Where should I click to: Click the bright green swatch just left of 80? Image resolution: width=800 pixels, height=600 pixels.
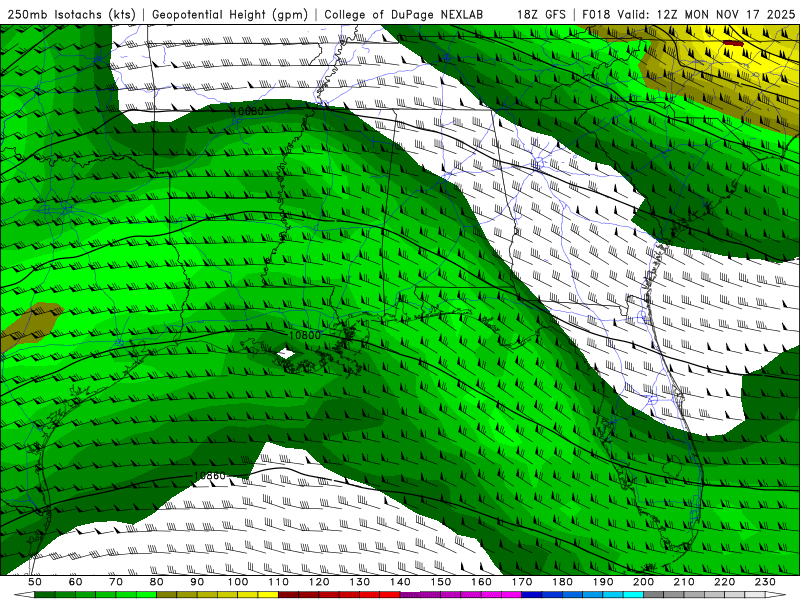[x=146, y=595]
